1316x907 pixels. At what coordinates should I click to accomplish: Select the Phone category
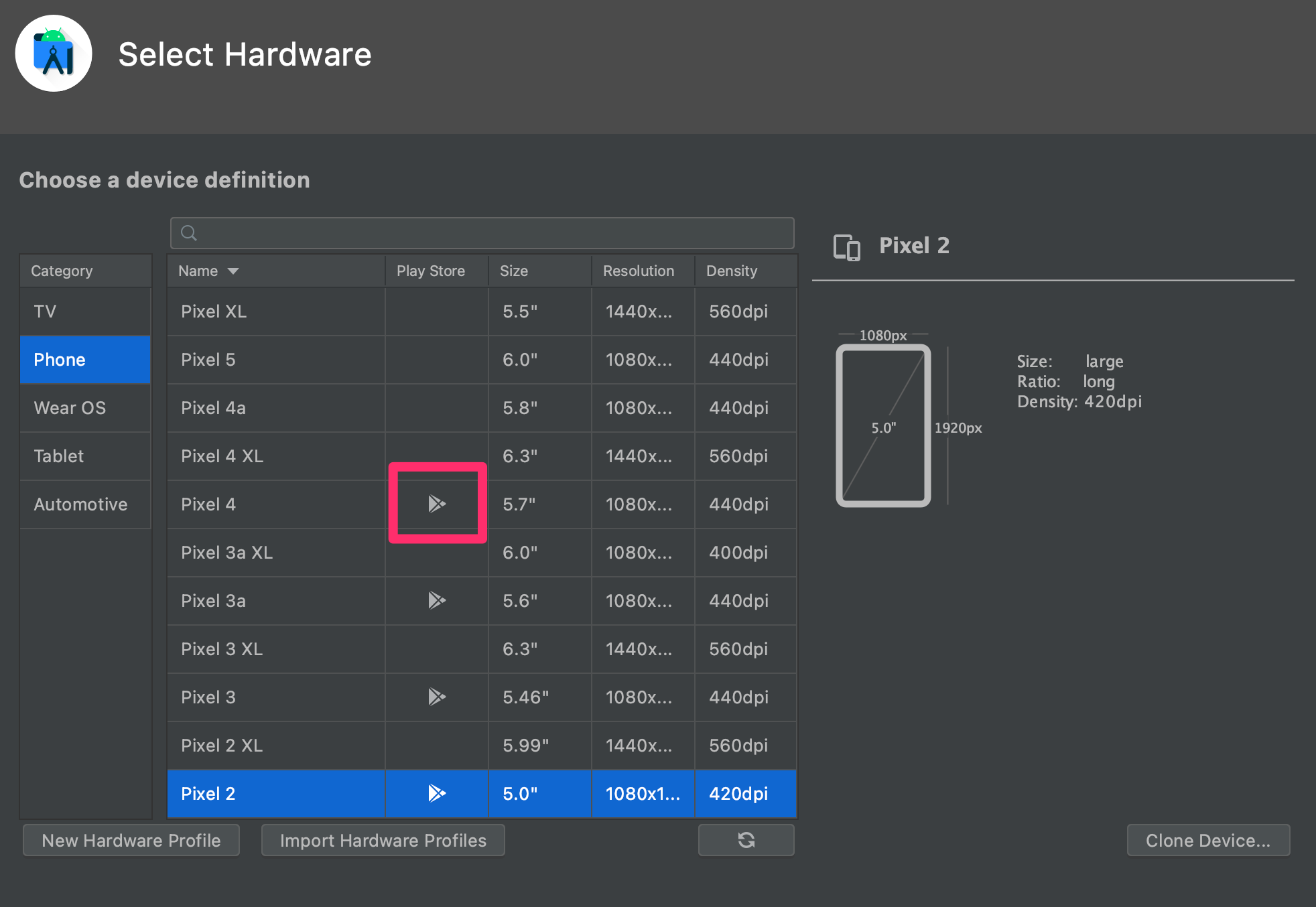[85, 360]
